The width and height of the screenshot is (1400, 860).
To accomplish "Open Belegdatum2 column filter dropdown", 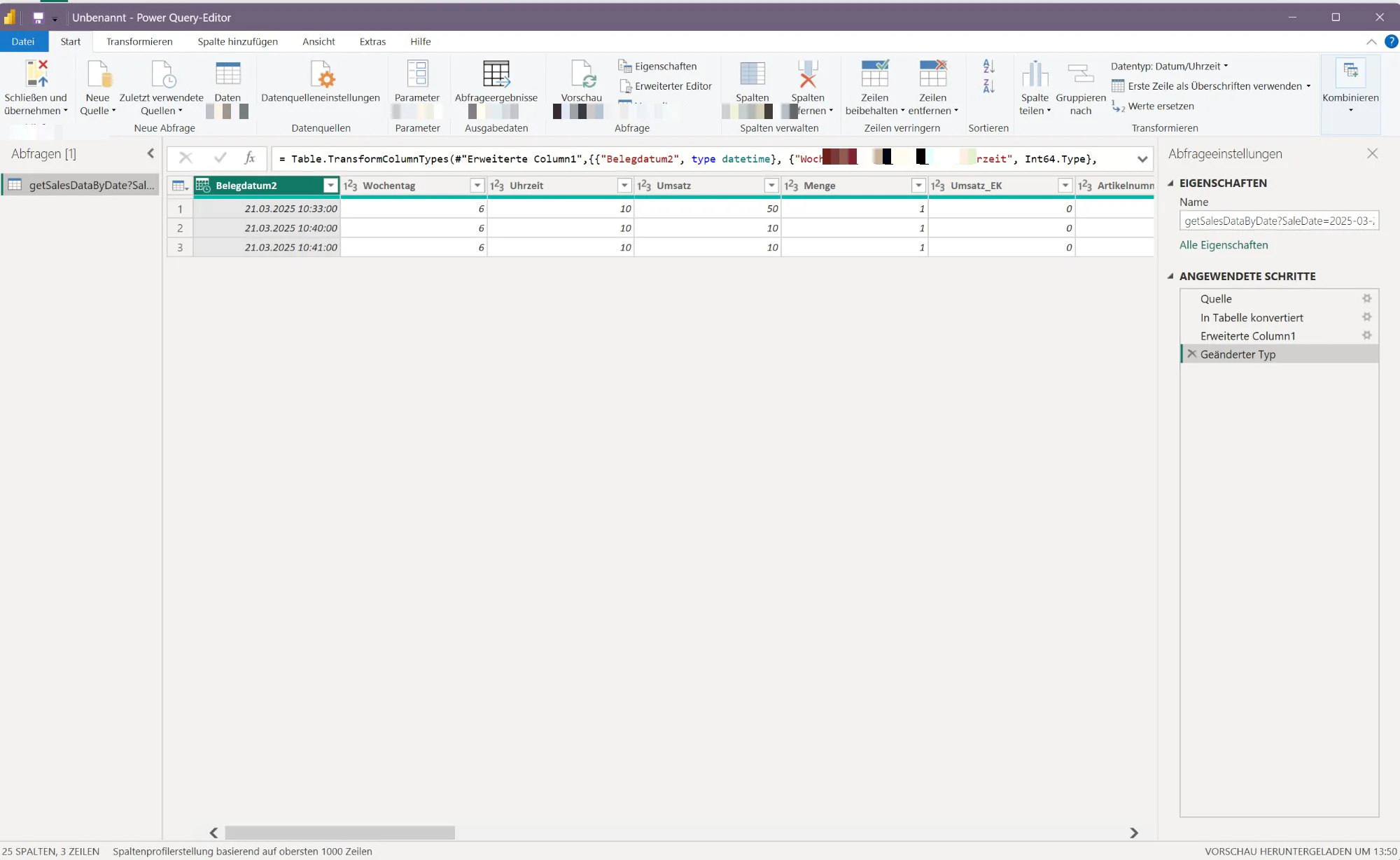I will pos(330,186).
